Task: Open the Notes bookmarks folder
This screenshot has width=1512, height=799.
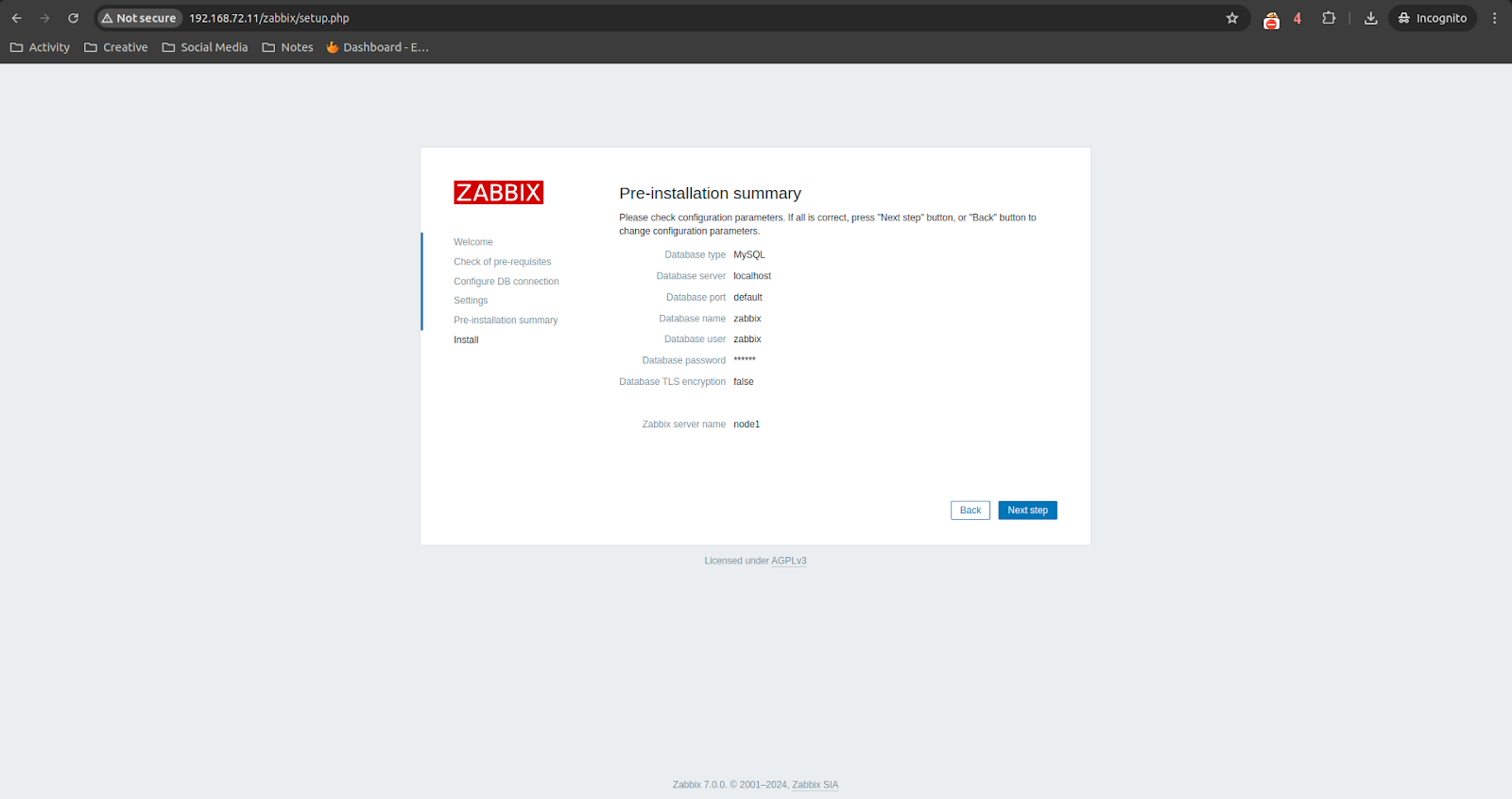Action: [x=287, y=47]
